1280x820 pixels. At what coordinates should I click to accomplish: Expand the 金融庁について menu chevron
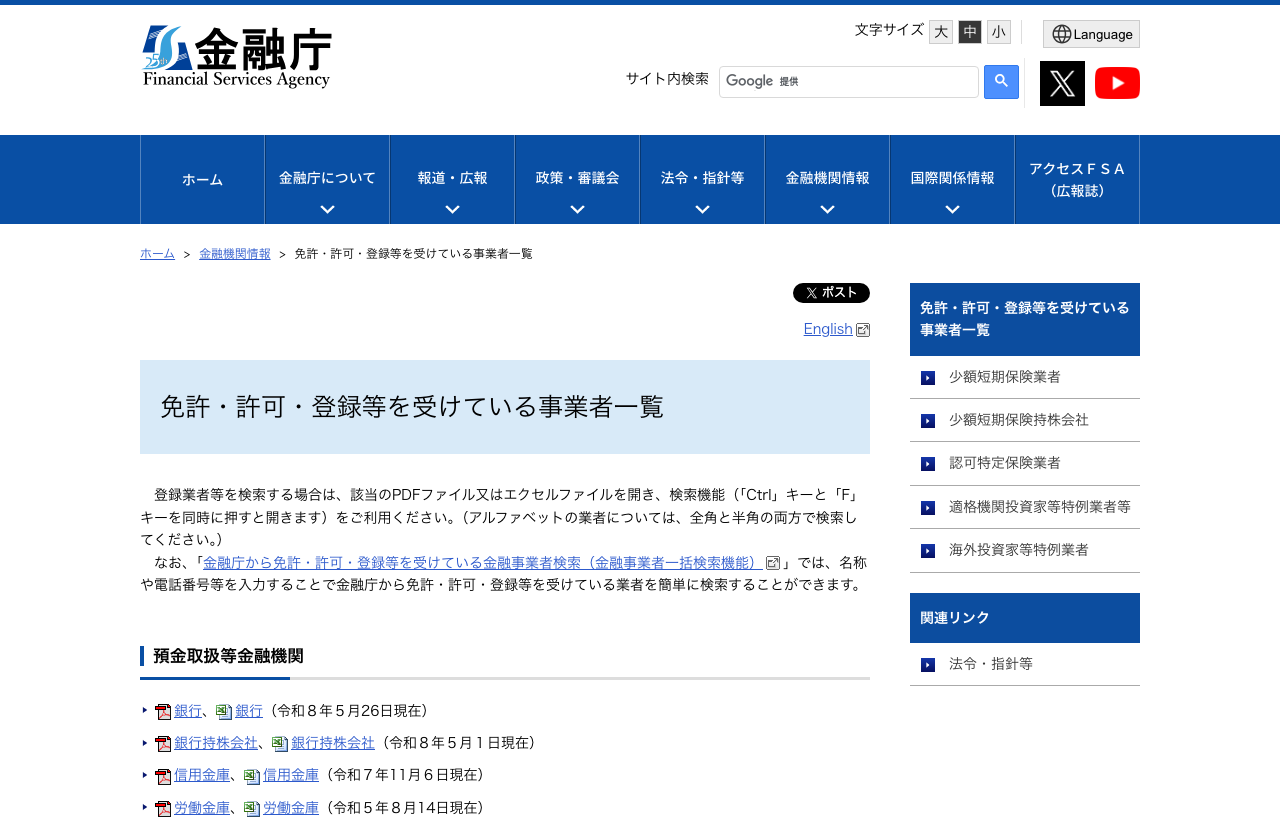pos(327,209)
